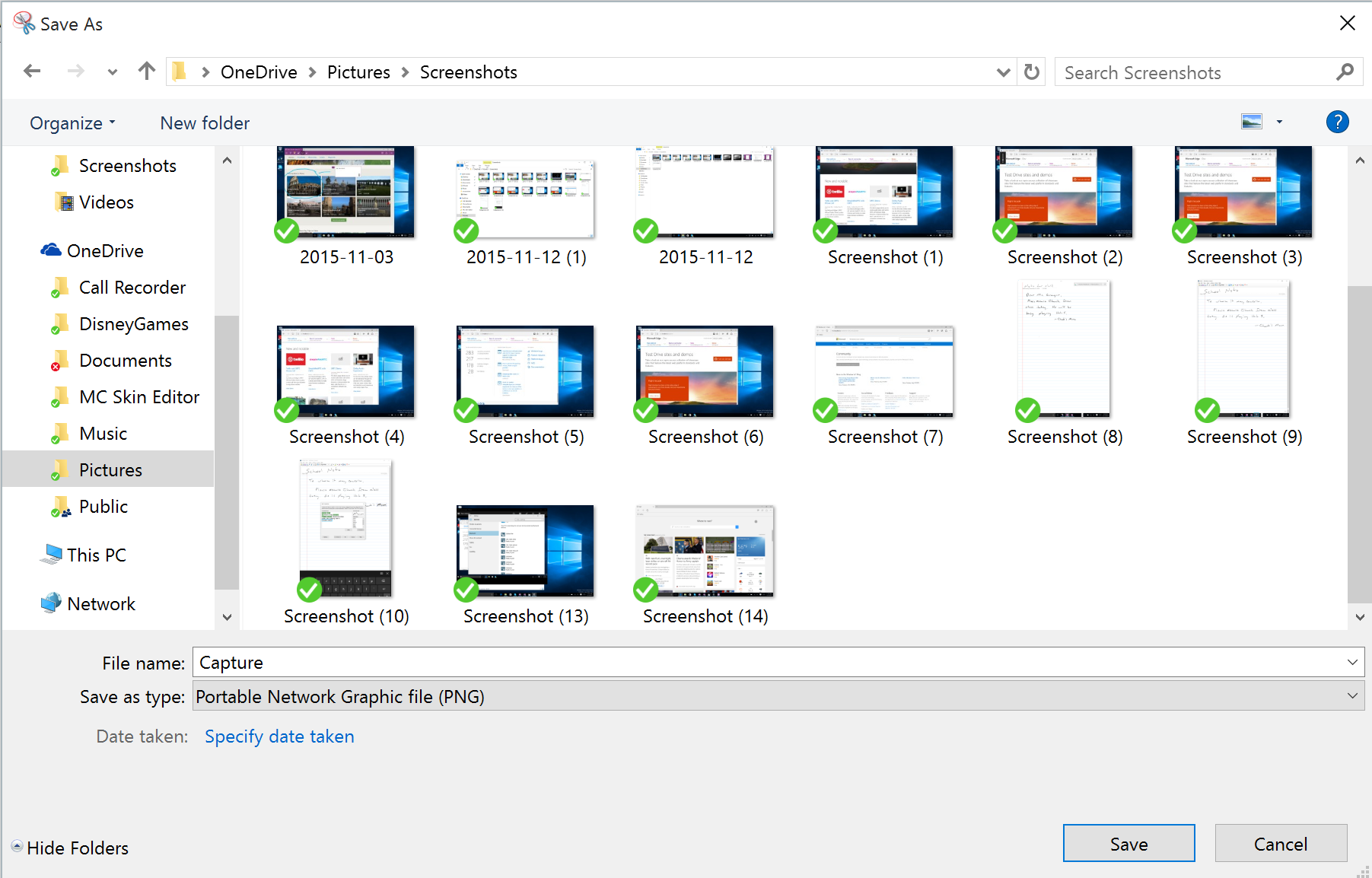Open the Help question mark
The image size is (1372, 878).
coord(1338,122)
